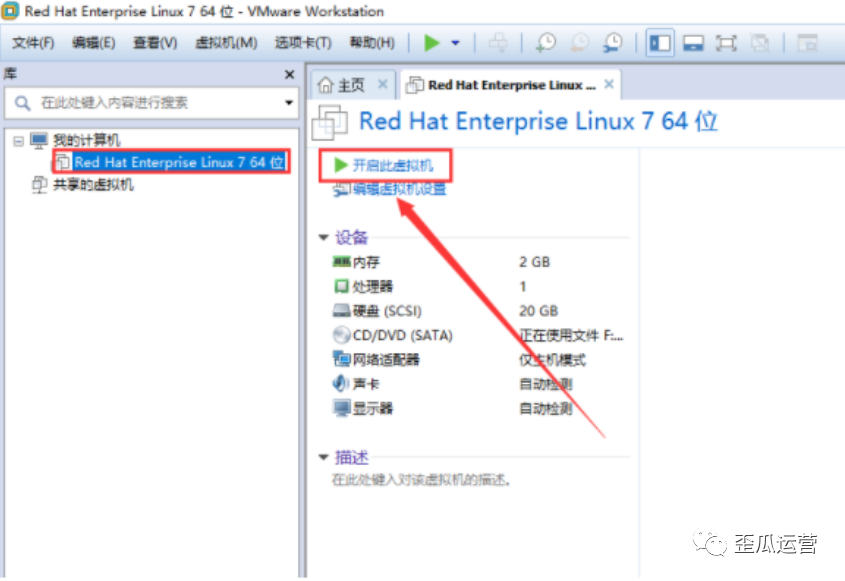
Task: Toggle the thumbnail bar view icon
Action: coord(693,43)
